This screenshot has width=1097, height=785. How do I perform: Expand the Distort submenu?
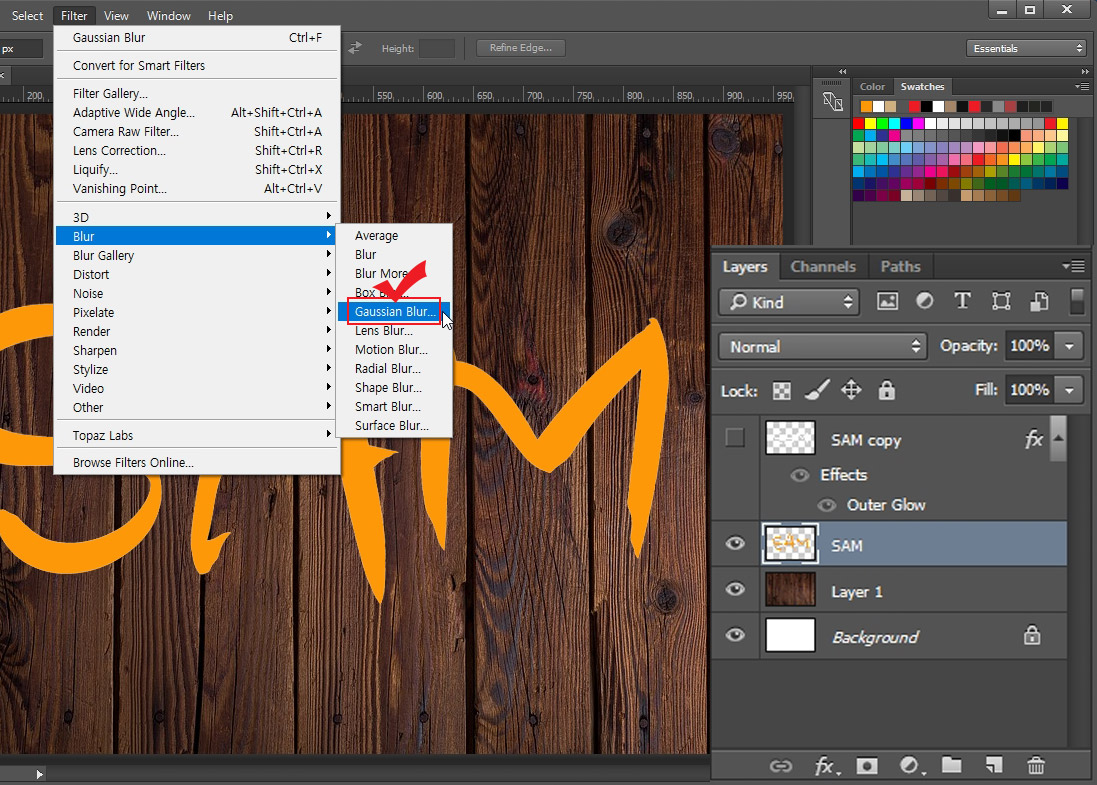click(x=197, y=274)
